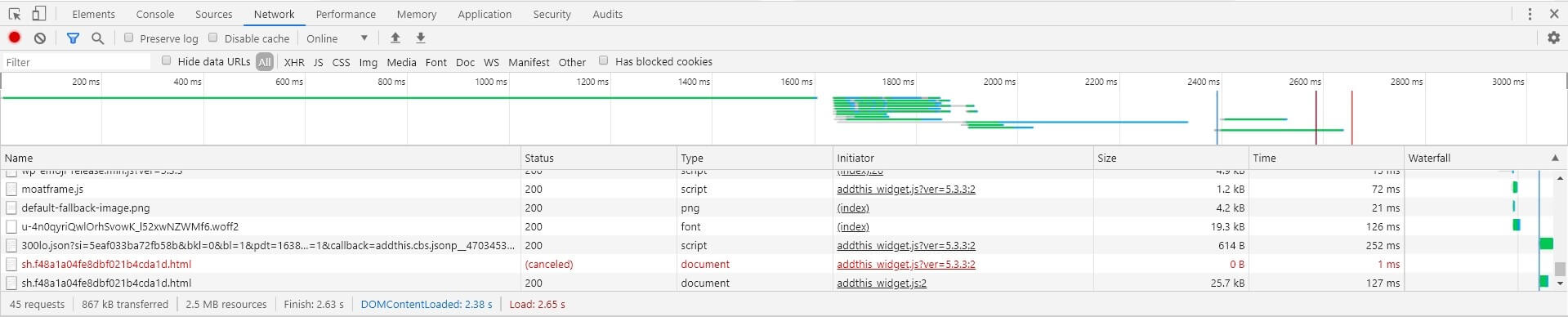Open addthis_widget.js initiator link for moatframe.js
The width and height of the screenshot is (1568, 317).
(905, 189)
